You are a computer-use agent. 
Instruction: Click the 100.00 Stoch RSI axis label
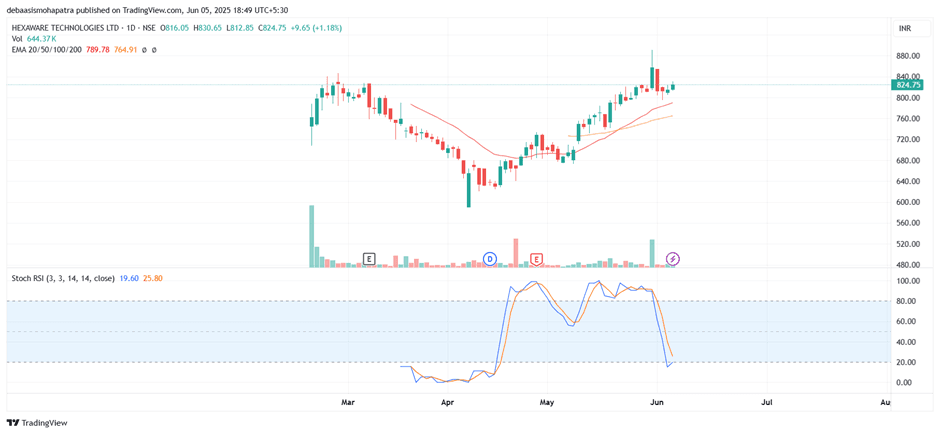click(909, 281)
